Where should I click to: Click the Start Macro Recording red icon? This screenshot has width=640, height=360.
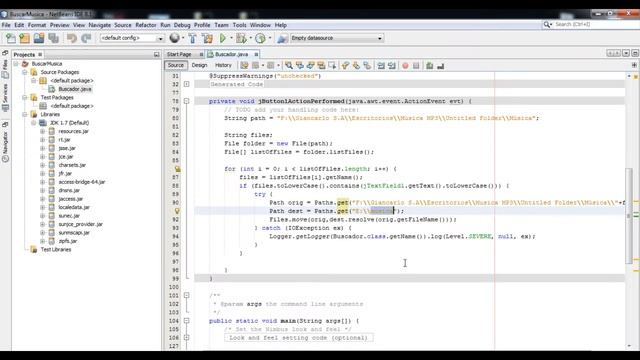click(x=405, y=66)
